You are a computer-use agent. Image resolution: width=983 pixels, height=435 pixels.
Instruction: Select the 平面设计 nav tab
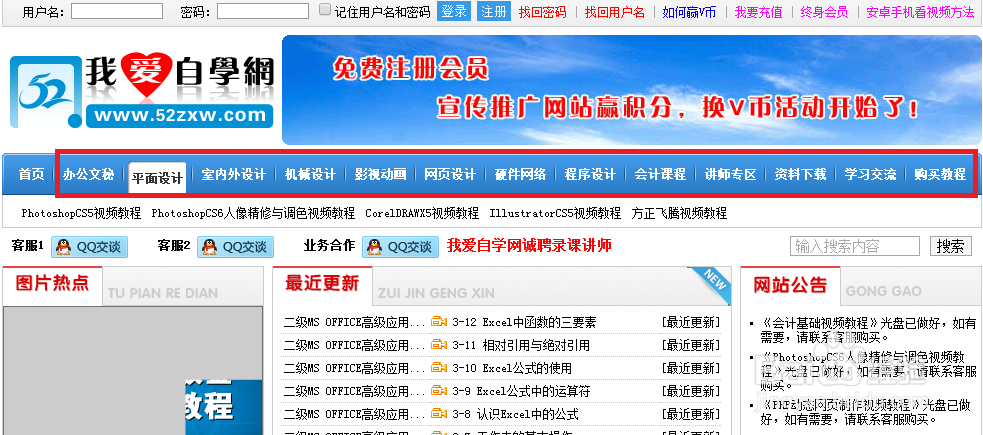(x=157, y=178)
